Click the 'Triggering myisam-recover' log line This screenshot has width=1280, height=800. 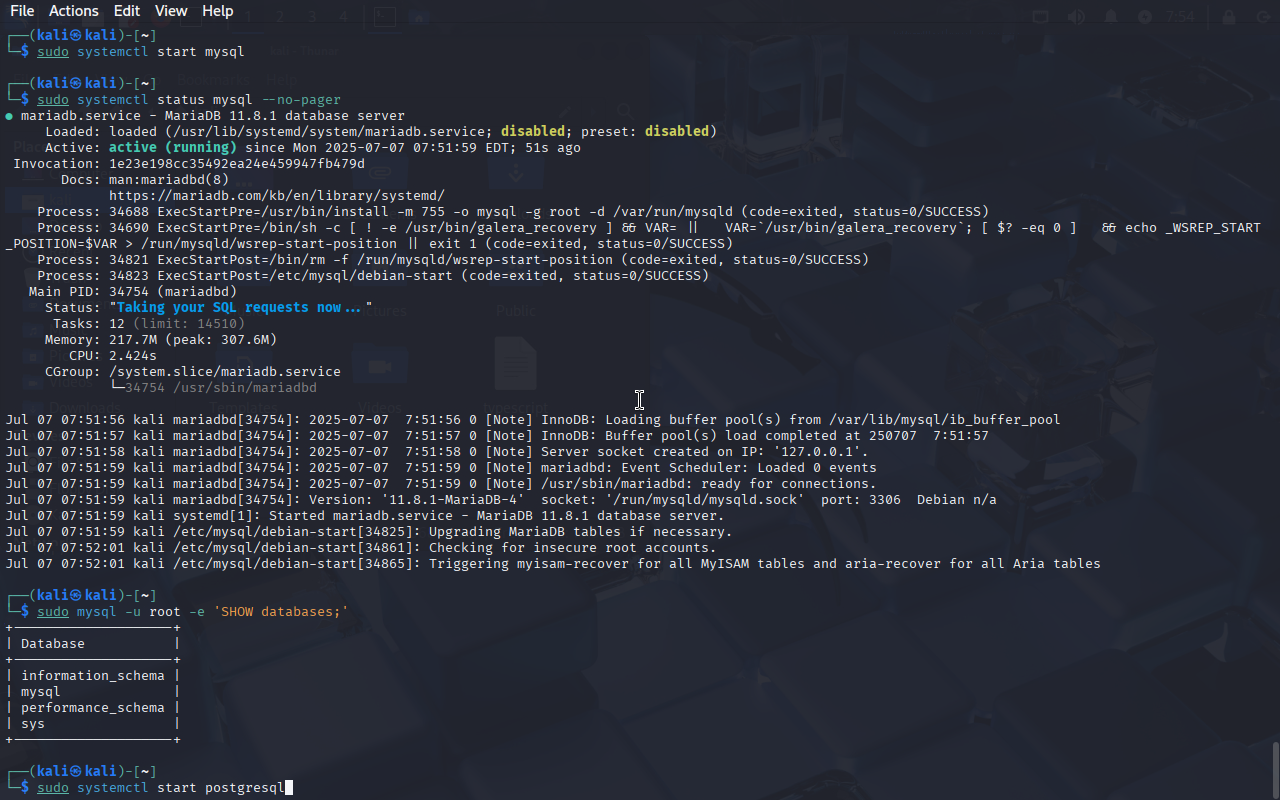(x=552, y=564)
